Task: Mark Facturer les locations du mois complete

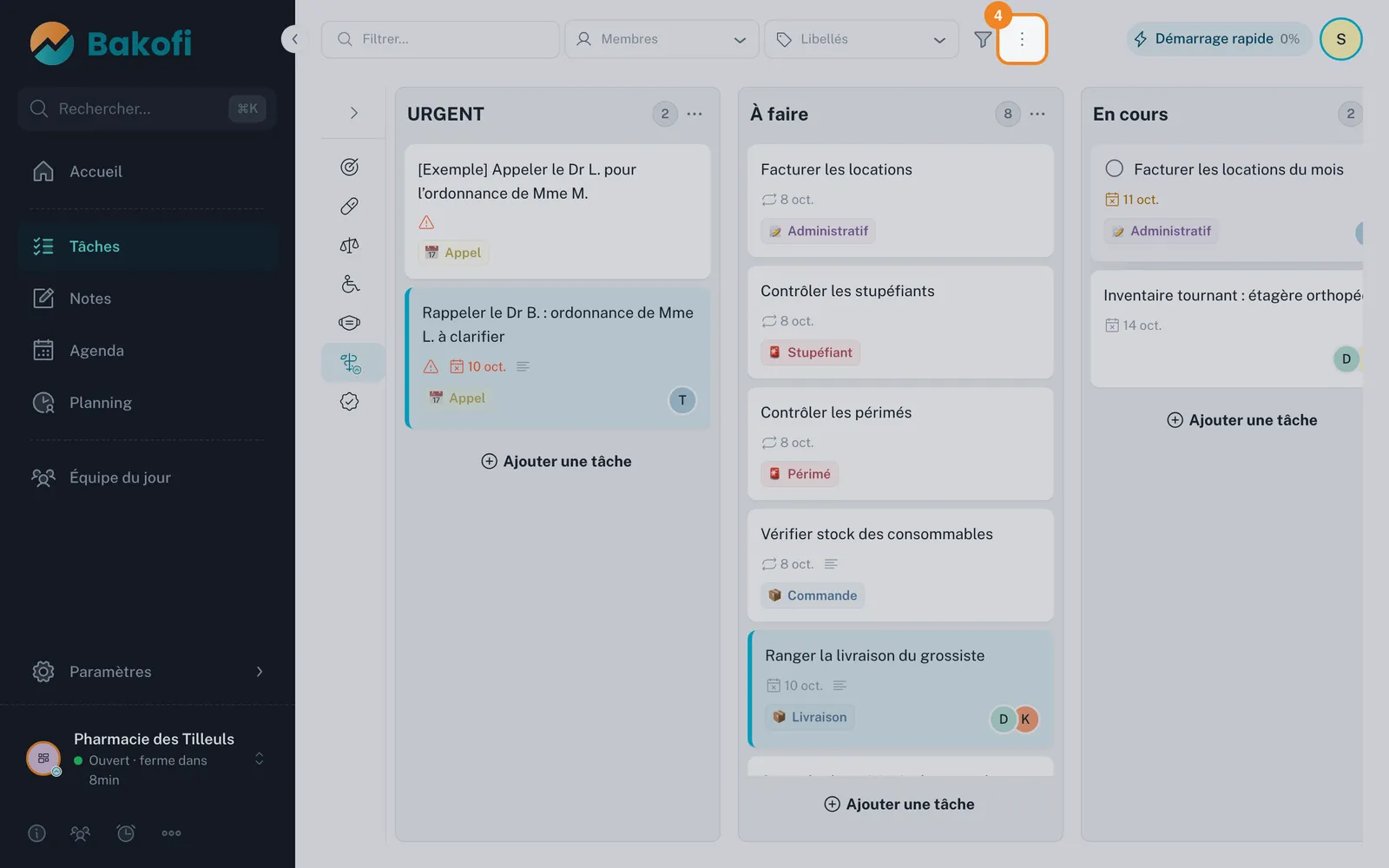Action: coord(1115,168)
